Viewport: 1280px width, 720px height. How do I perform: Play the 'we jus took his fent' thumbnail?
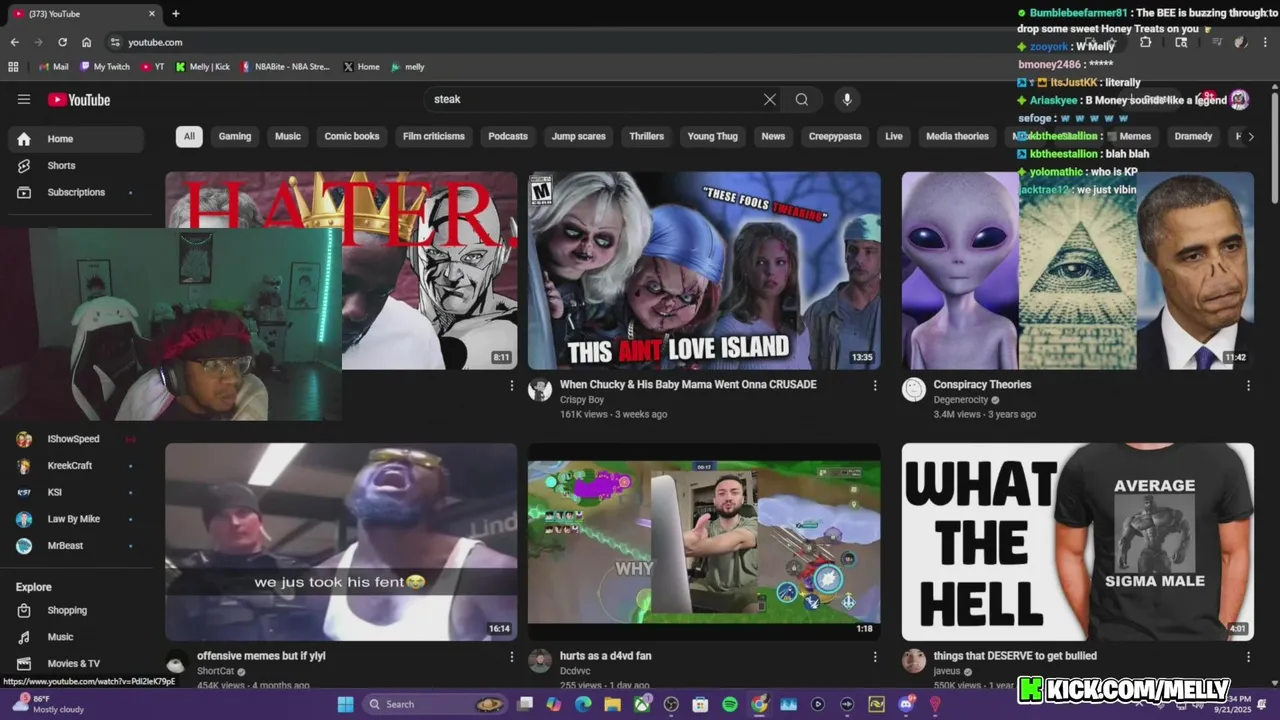[x=341, y=542]
